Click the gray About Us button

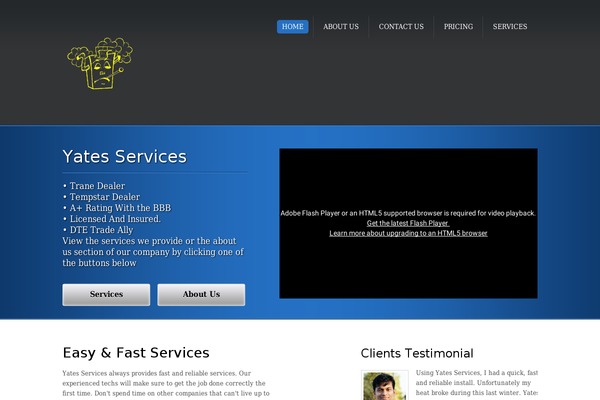pyautogui.click(x=201, y=294)
